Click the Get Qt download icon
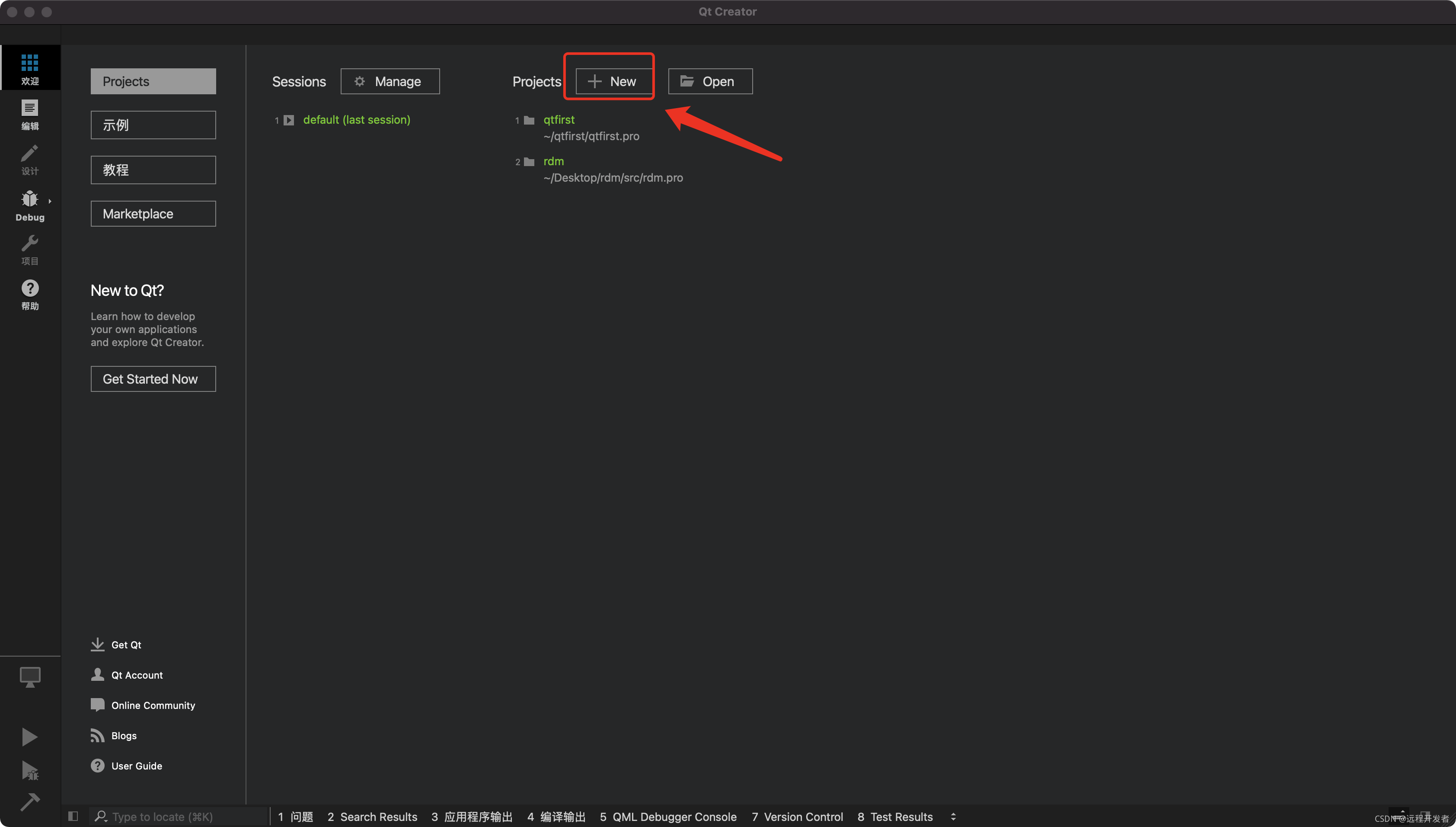The height and width of the screenshot is (827, 1456). coord(98,644)
